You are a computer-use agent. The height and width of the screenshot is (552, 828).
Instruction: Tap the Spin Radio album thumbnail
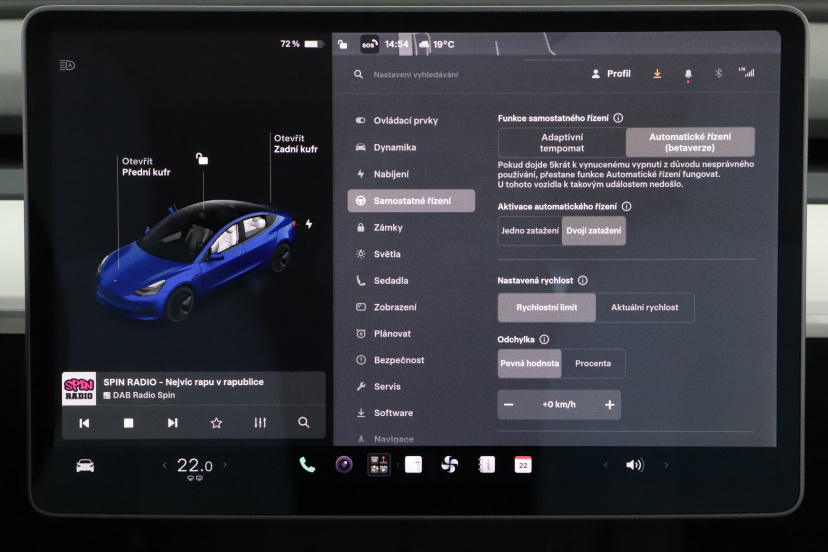click(x=79, y=389)
